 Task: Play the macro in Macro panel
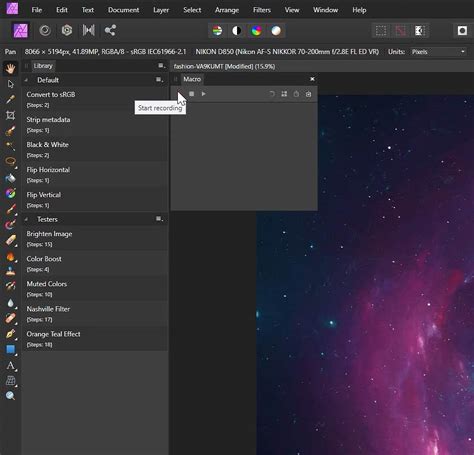[x=203, y=94]
